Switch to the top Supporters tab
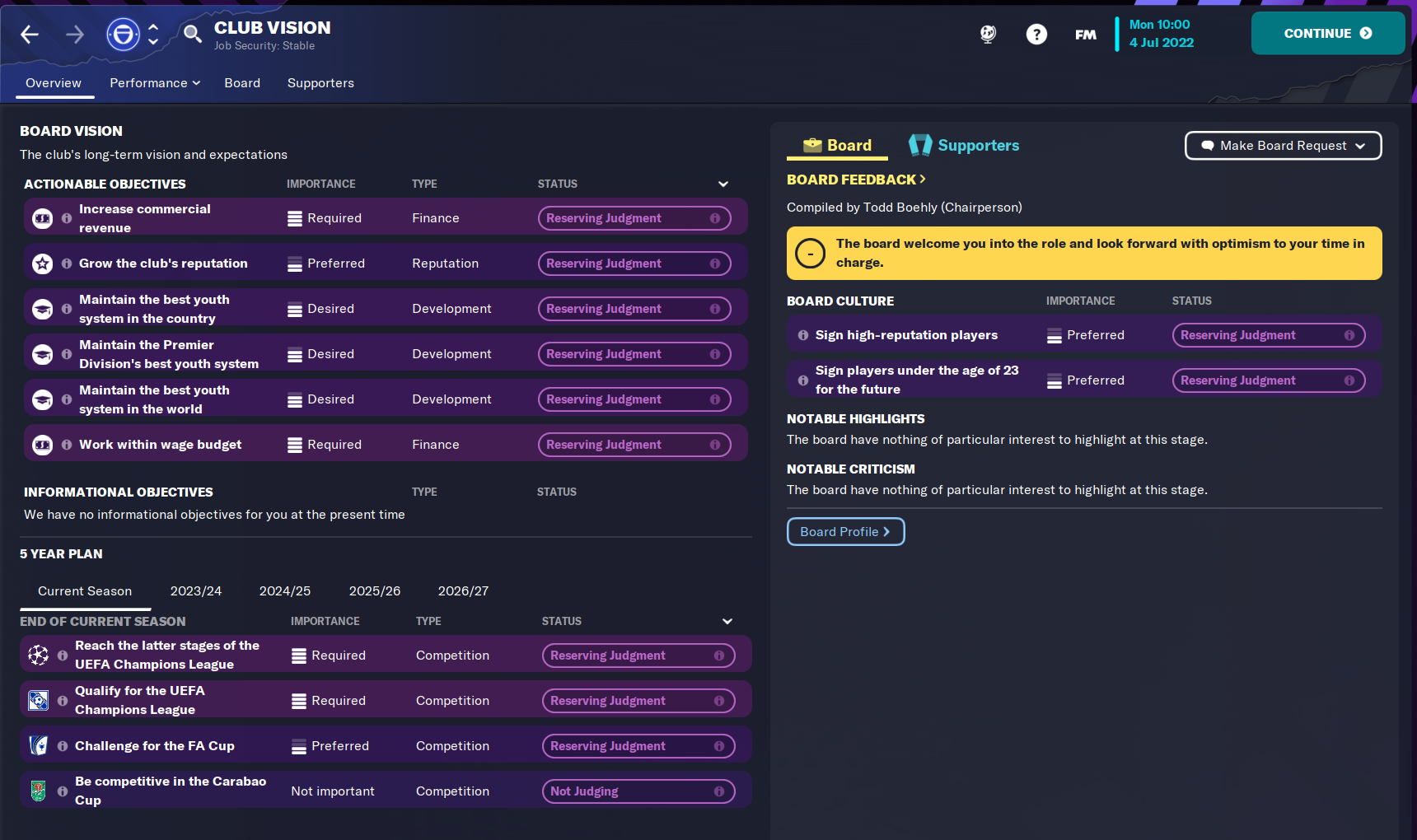Viewport: 1417px width, 840px height. click(x=320, y=83)
